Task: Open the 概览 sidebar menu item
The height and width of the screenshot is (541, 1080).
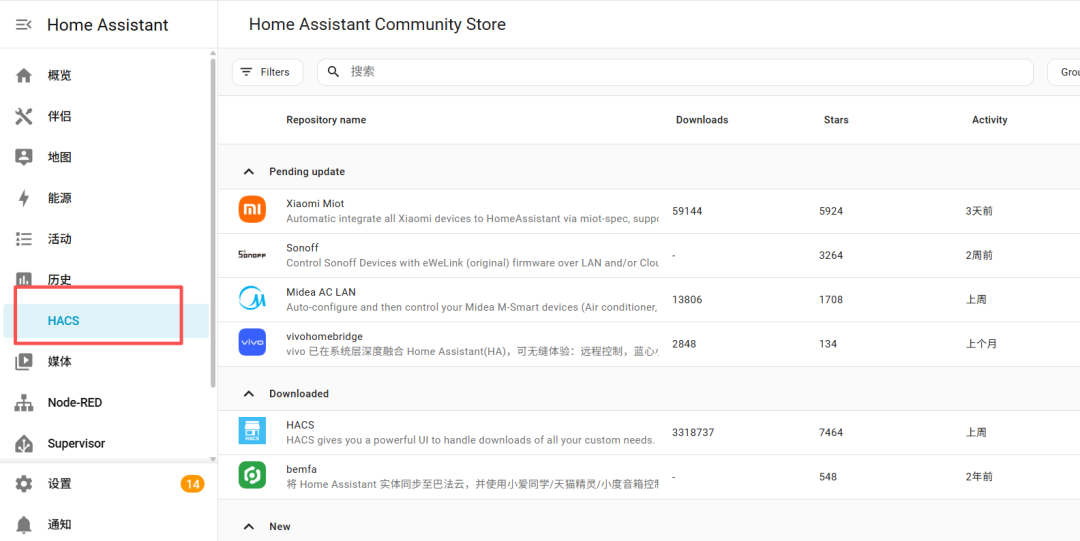Action: coord(106,75)
